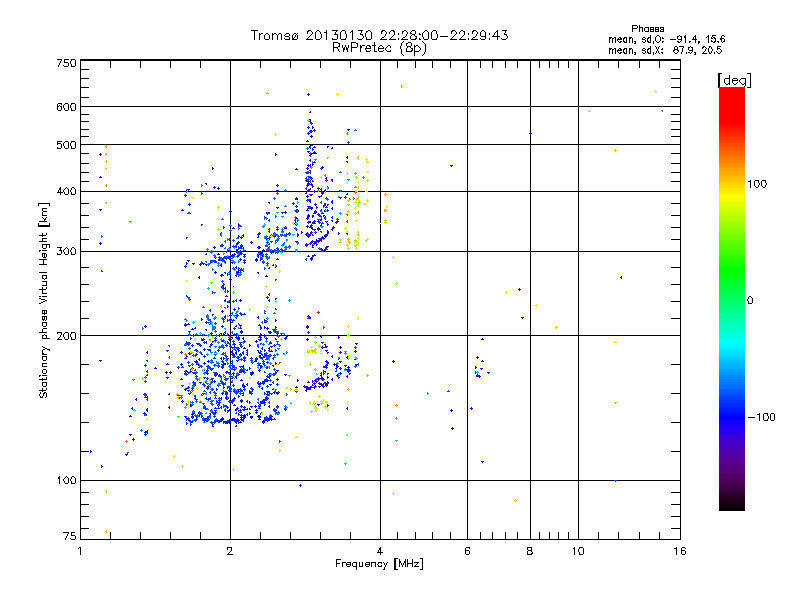800x600 pixels.
Task: Click the plot title 'Tromsø 20130130 22:28:00-22:29:43'
Action: (x=379, y=35)
